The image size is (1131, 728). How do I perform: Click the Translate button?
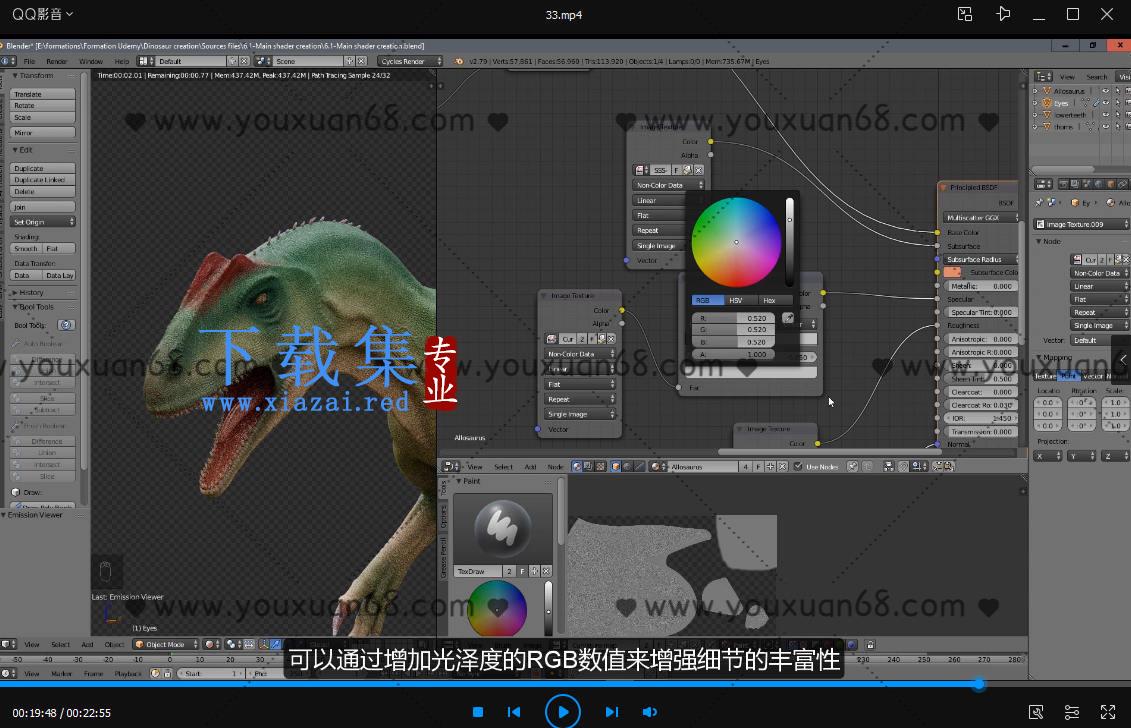(43, 95)
